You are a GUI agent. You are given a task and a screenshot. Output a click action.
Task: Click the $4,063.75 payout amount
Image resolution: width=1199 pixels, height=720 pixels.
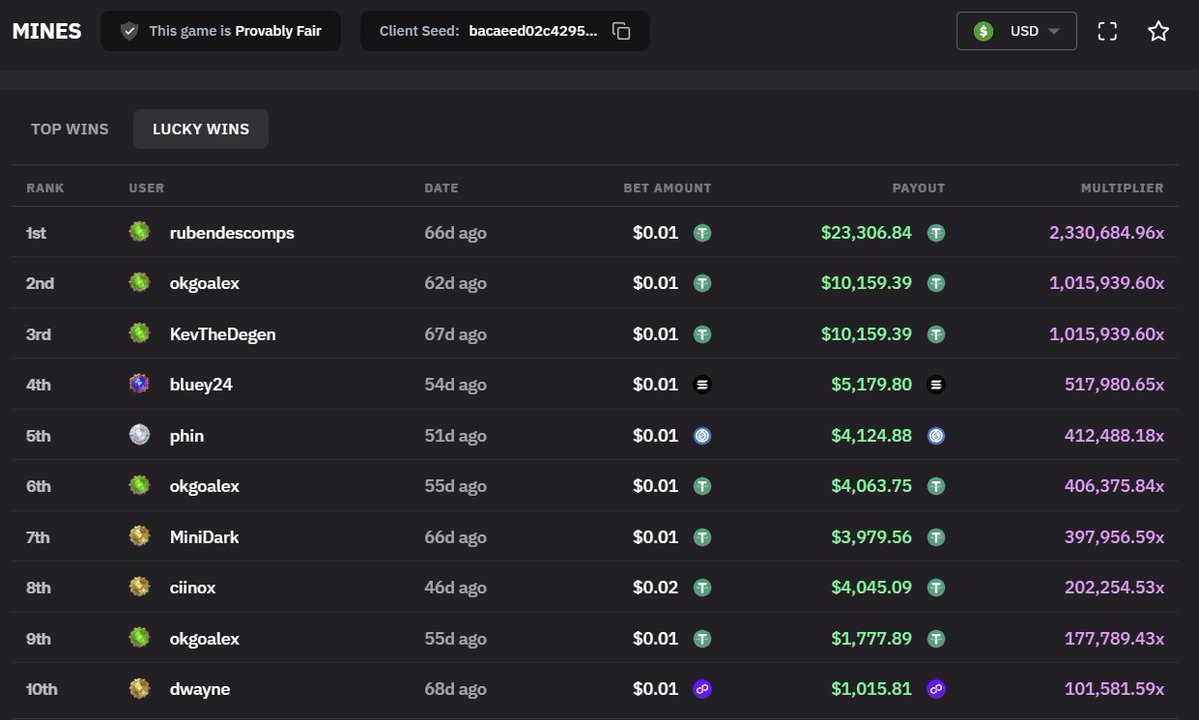pos(872,486)
